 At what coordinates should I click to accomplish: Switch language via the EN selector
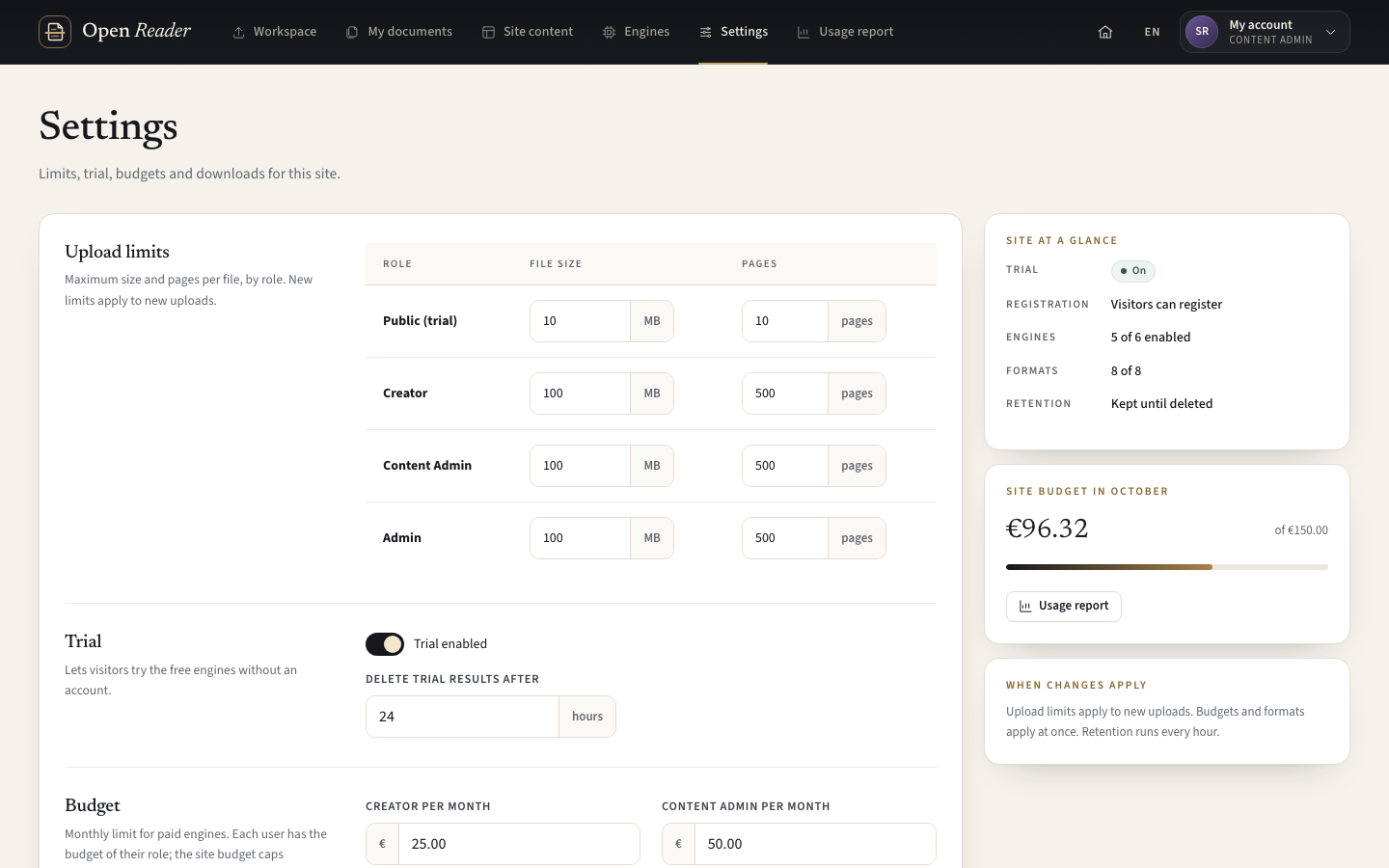[x=1152, y=32]
